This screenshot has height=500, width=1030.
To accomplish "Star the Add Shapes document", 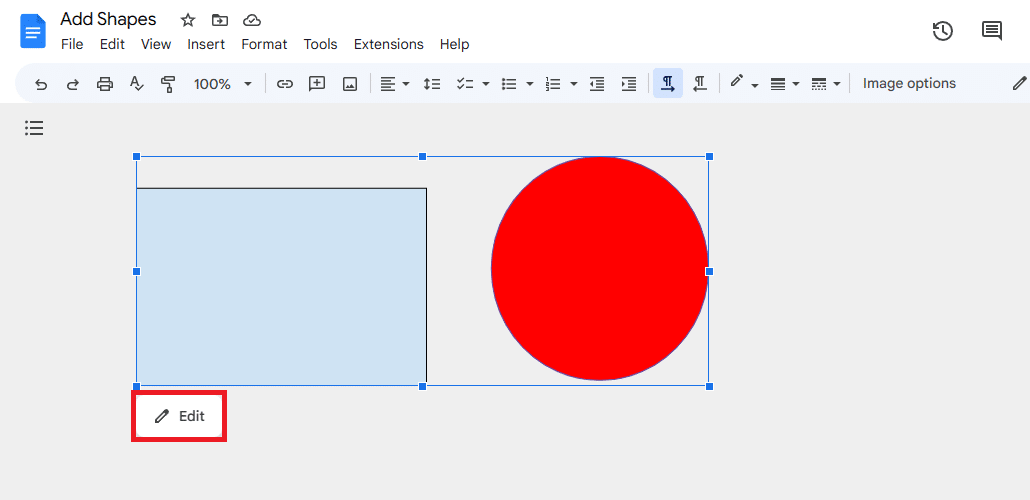I will [x=188, y=20].
